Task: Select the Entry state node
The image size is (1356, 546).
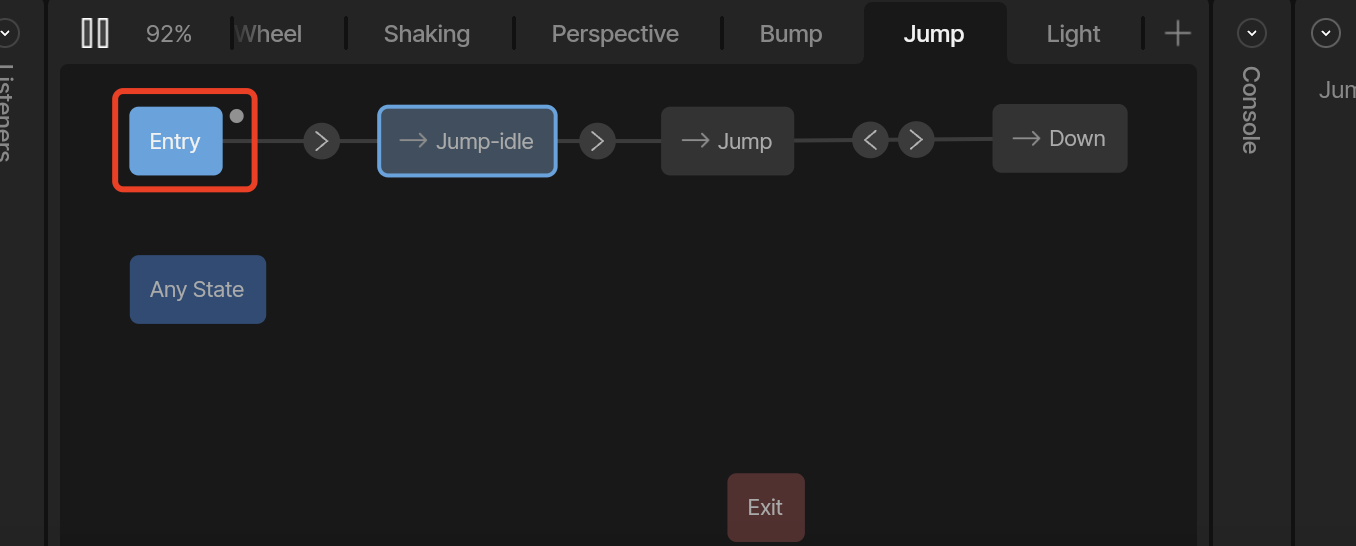Action: [x=176, y=141]
